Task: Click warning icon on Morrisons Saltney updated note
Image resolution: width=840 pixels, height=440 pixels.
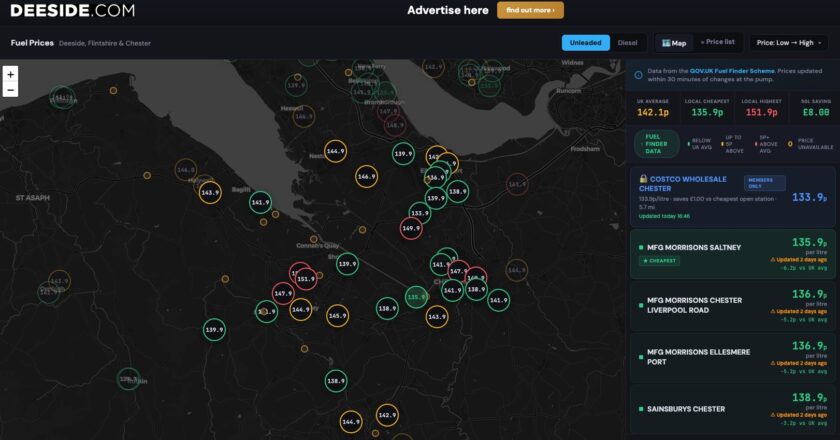Action: tap(772, 260)
